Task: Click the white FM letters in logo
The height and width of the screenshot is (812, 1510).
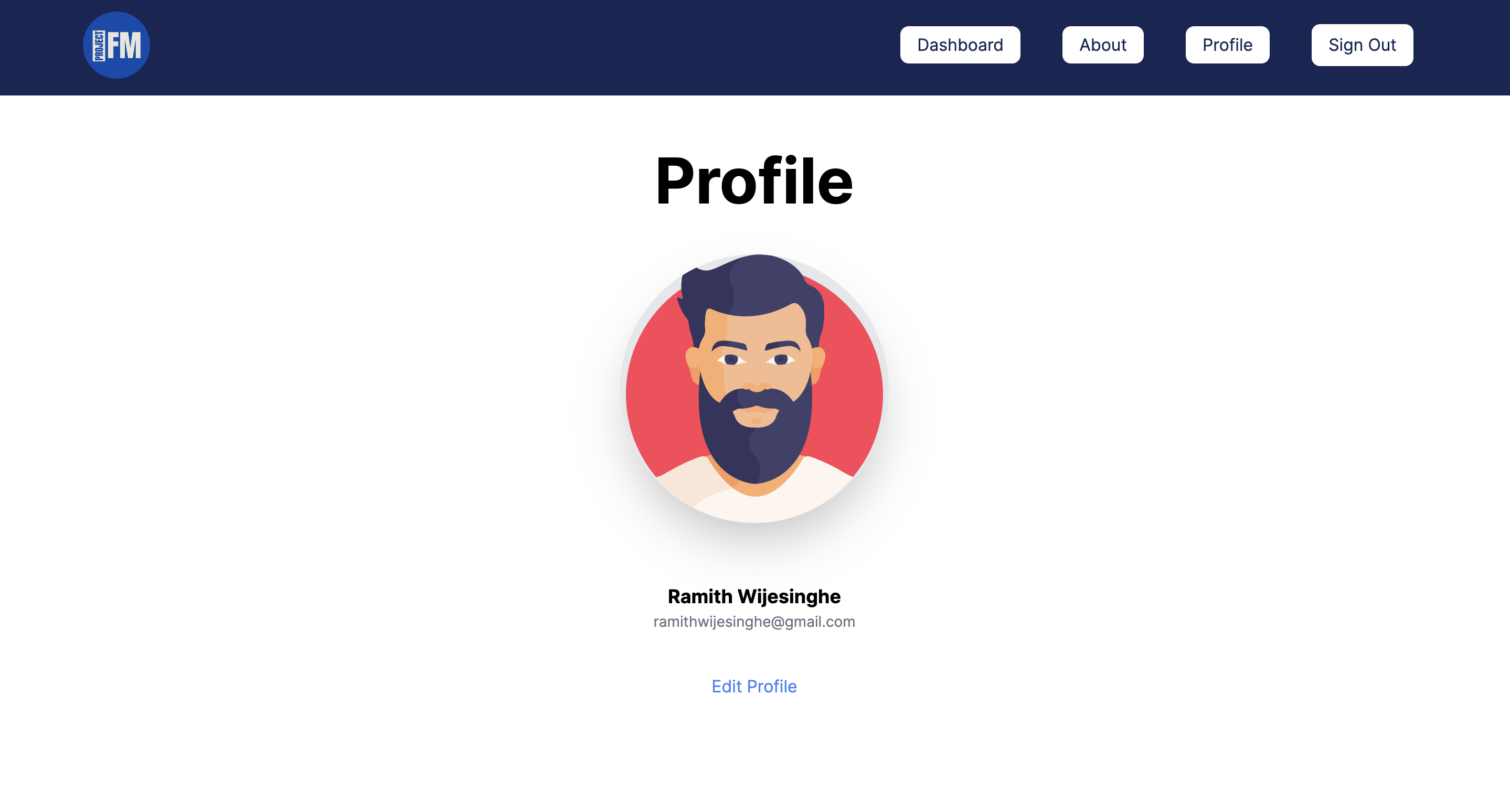Action: (124, 46)
